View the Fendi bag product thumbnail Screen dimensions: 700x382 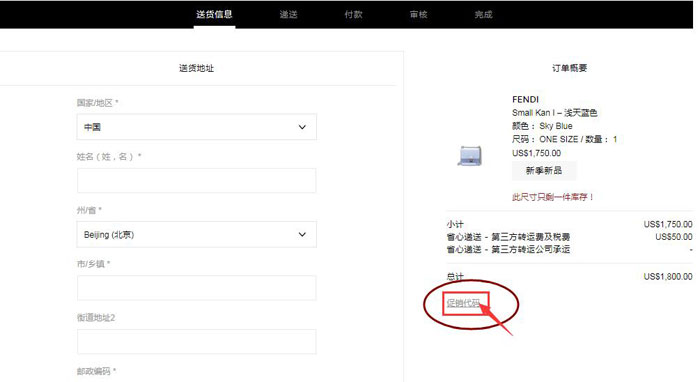470,156
